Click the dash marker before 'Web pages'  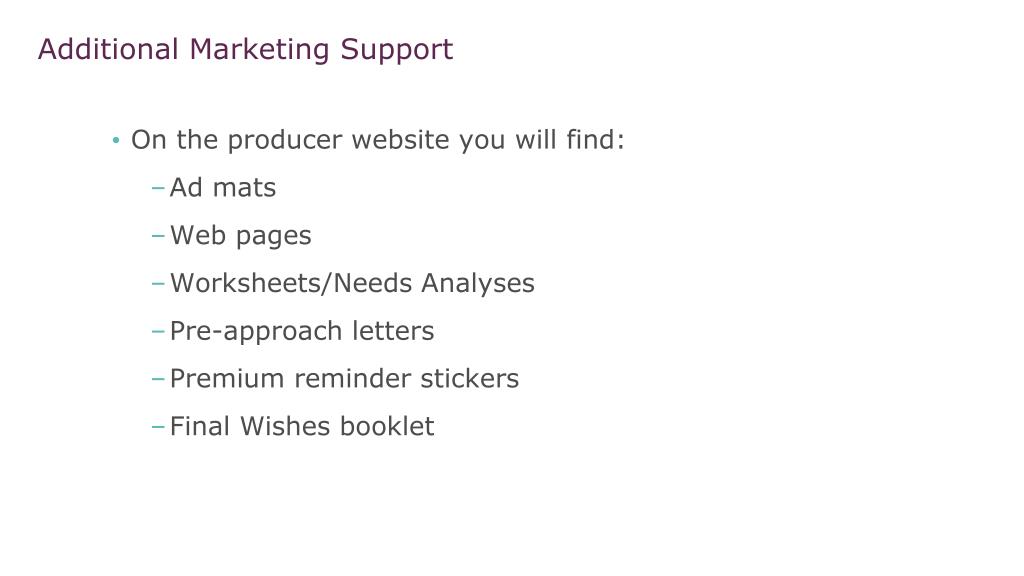click(x=157, y=236)
